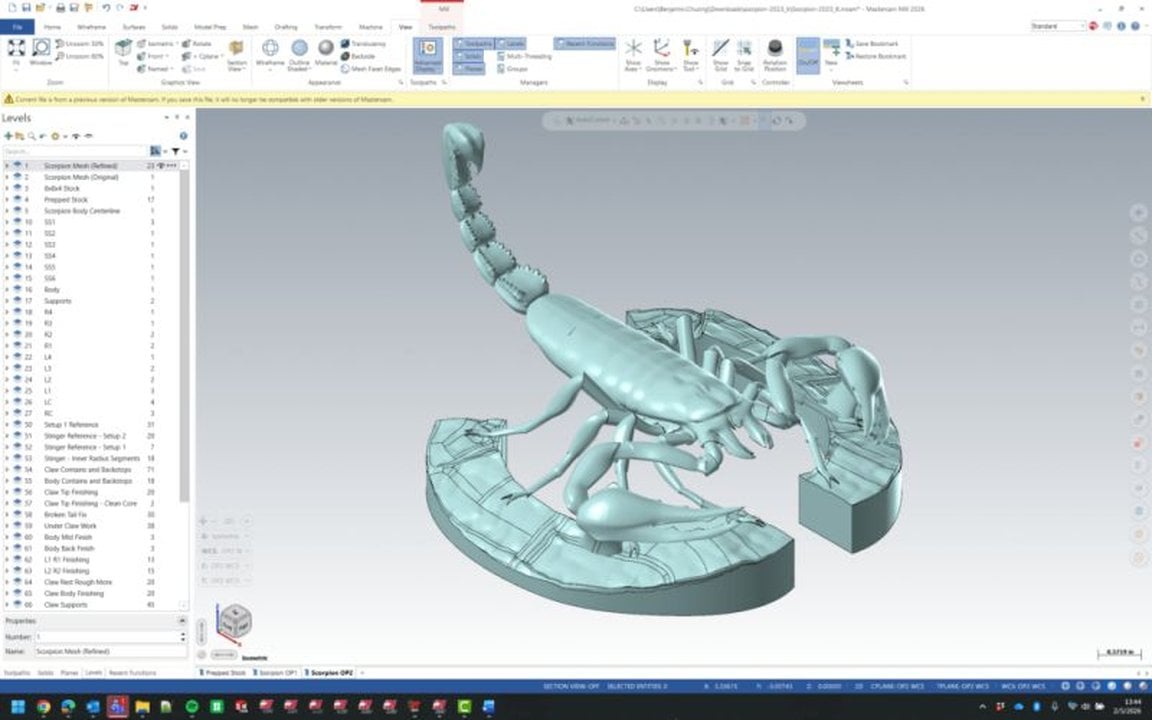Hide the Scorpion Mesh (Original) level

17,177
